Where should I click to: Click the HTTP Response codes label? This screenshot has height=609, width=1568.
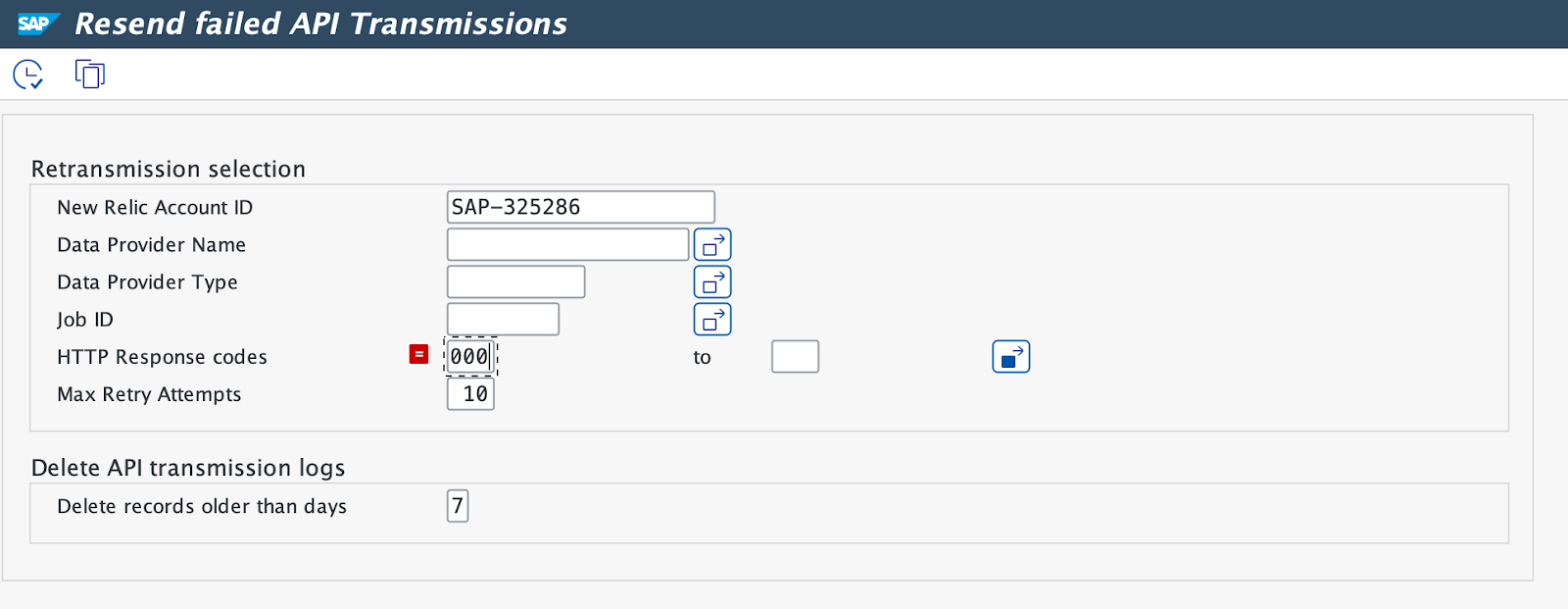(x=162, y=357)
